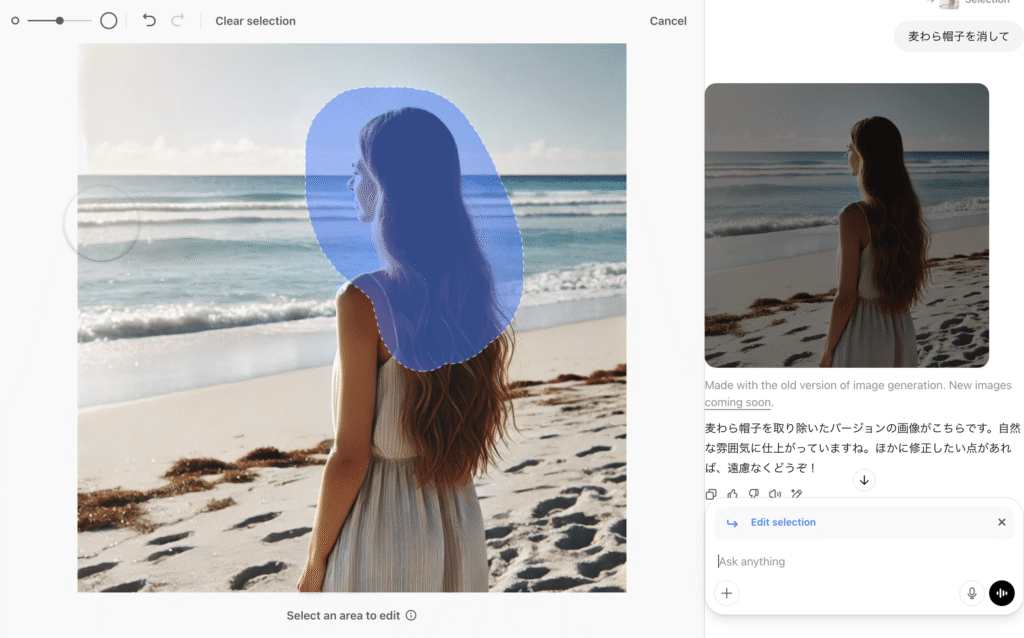Open info icon beside Select an area to edit
Viewport: 1024px width, 638px height.
[x=411, y=615]
